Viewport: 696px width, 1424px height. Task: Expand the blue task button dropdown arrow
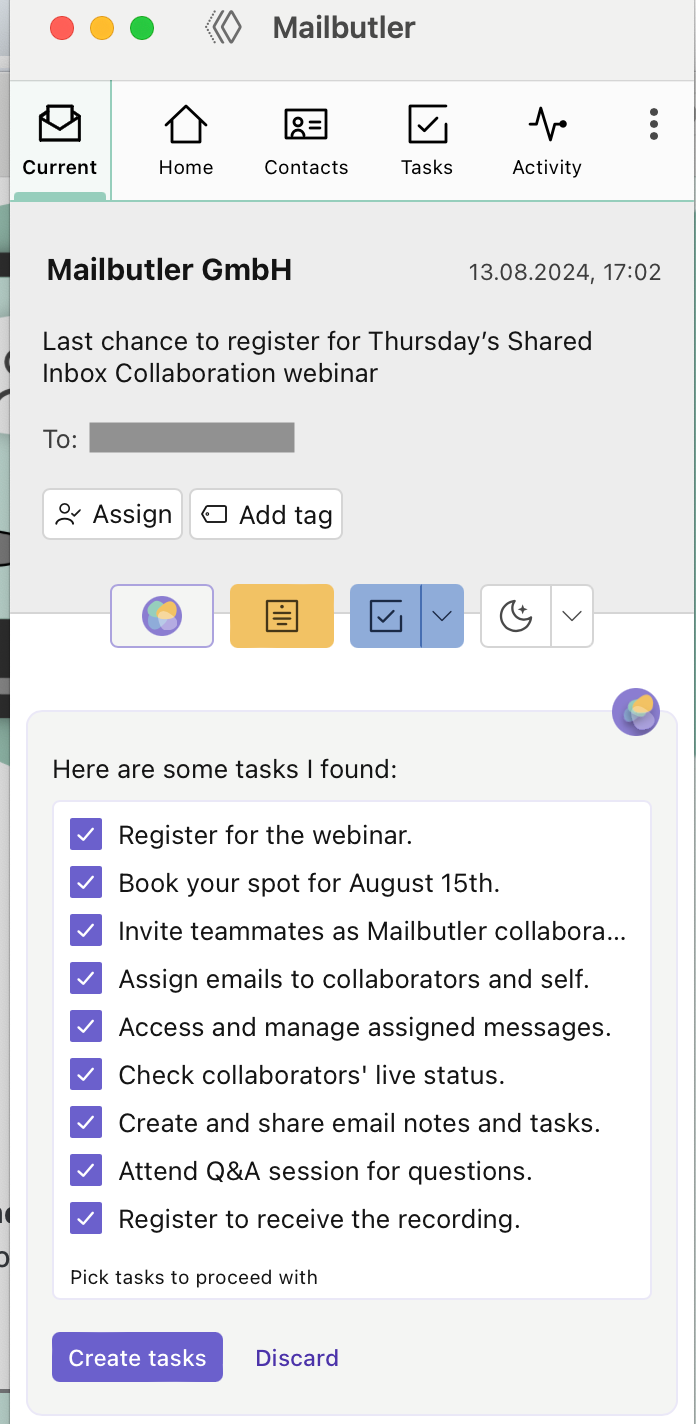point(443,616)
